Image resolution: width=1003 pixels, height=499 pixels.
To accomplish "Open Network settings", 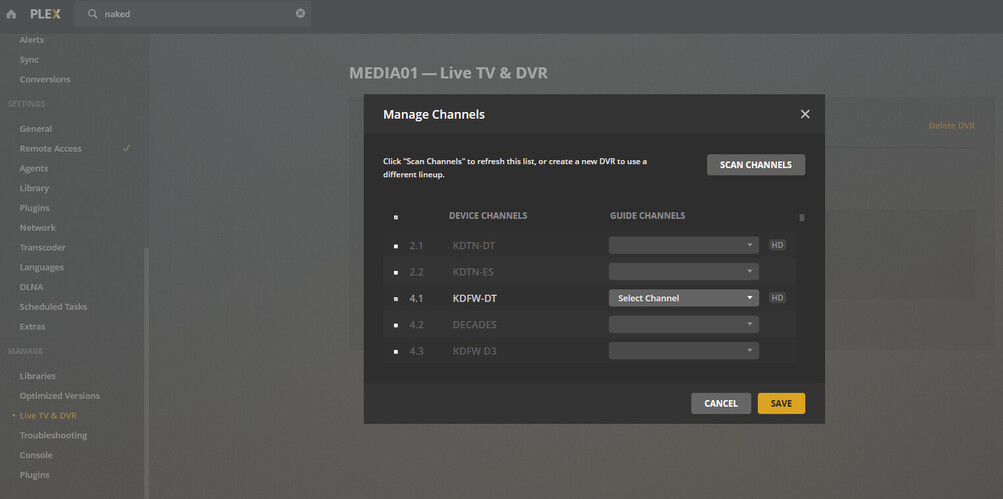I will coord(37,228).
